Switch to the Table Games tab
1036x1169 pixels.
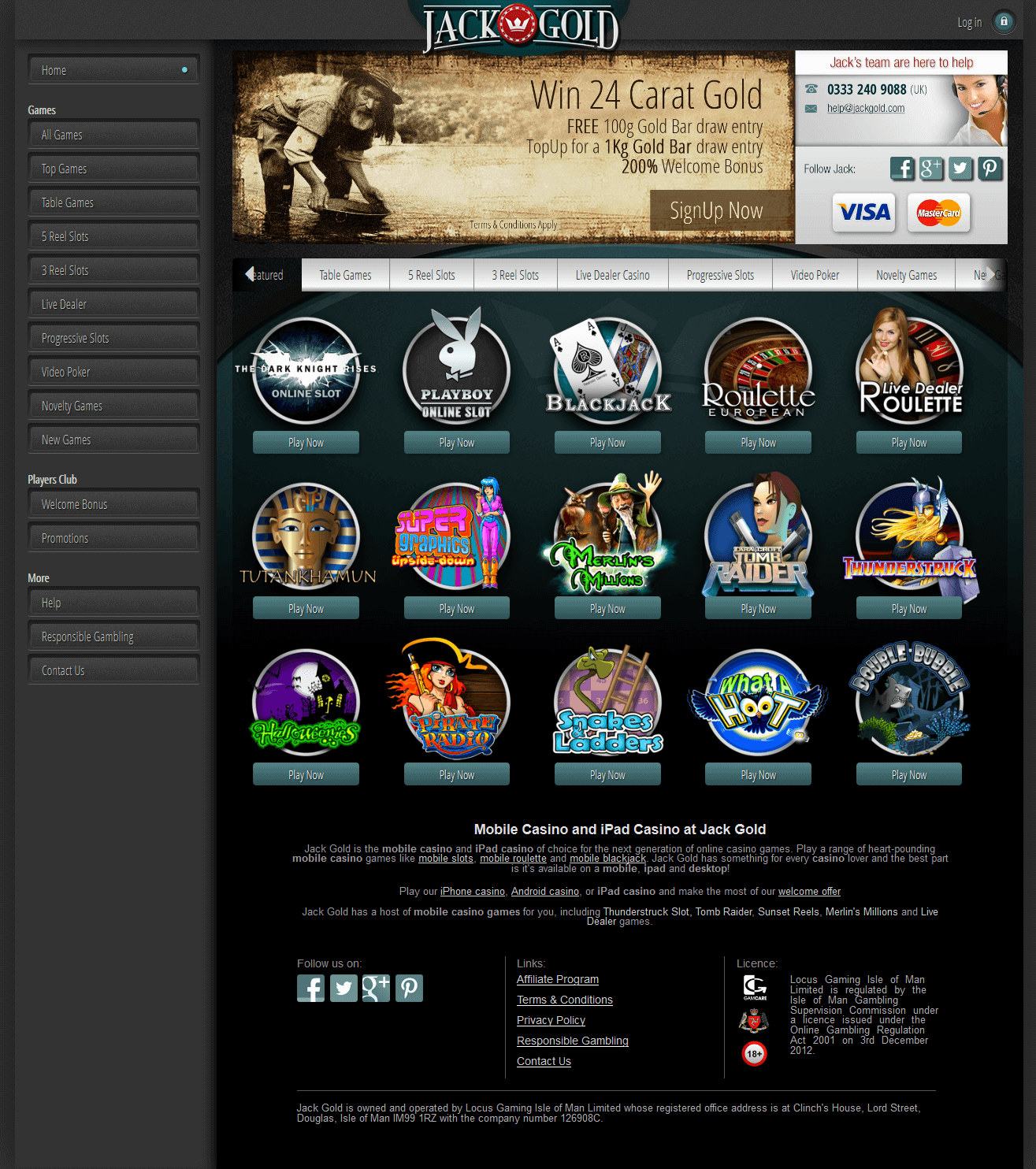pyautogui.click(x=345, y=275)
